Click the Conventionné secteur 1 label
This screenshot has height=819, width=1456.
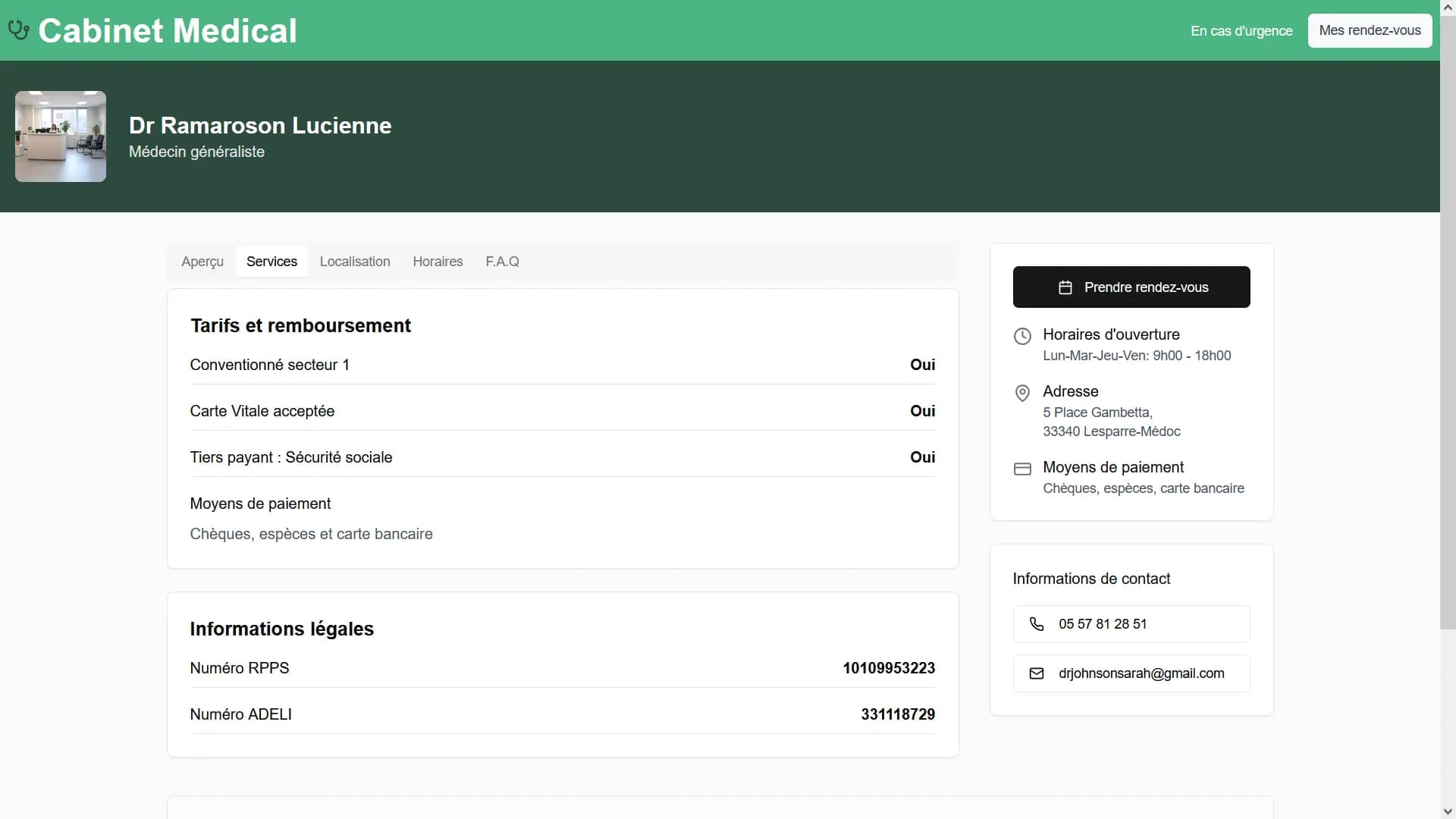[269, 365]
